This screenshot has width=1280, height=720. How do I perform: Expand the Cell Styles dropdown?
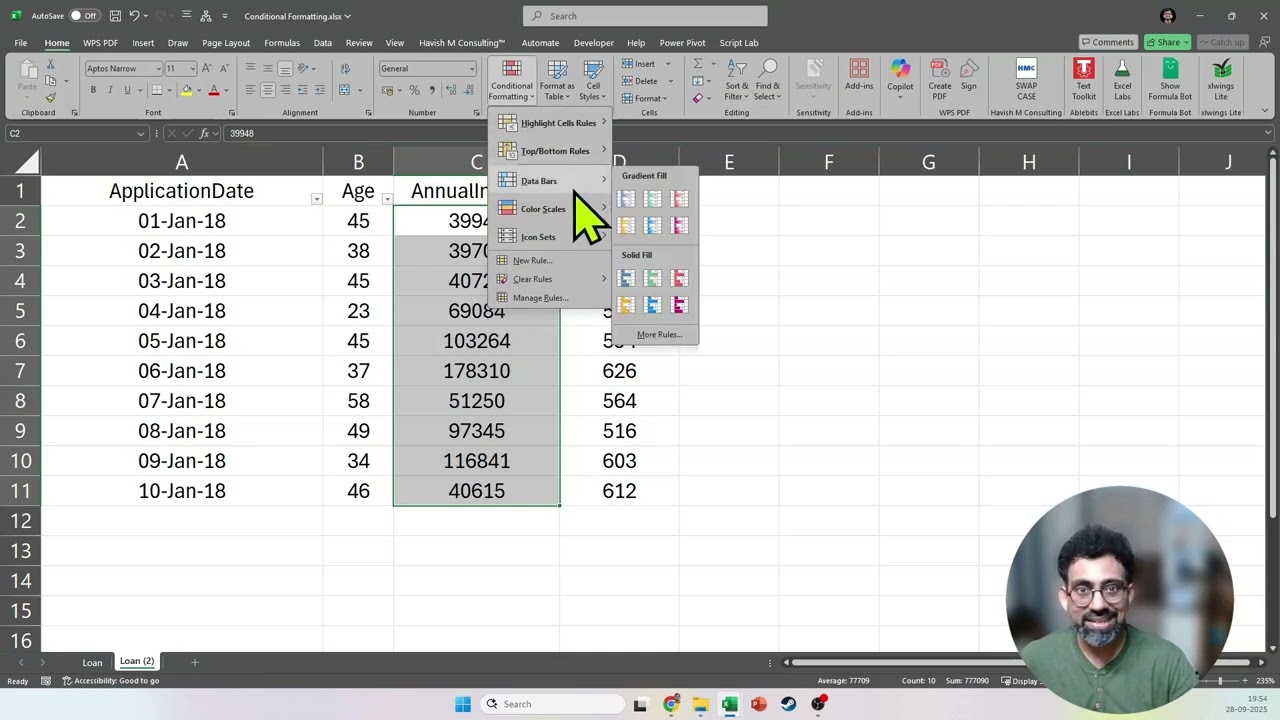(593, 80)
